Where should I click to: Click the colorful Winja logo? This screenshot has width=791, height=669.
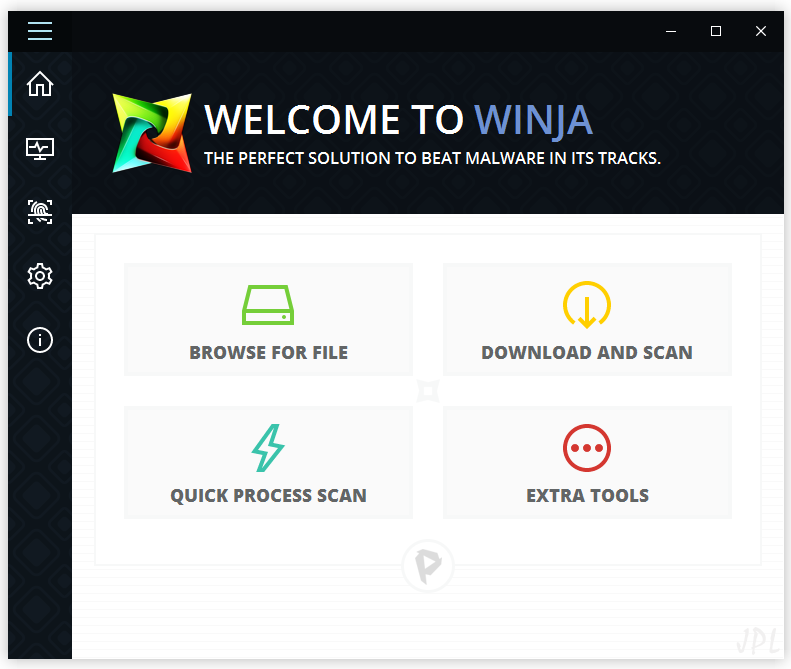(x=152, y=133)
